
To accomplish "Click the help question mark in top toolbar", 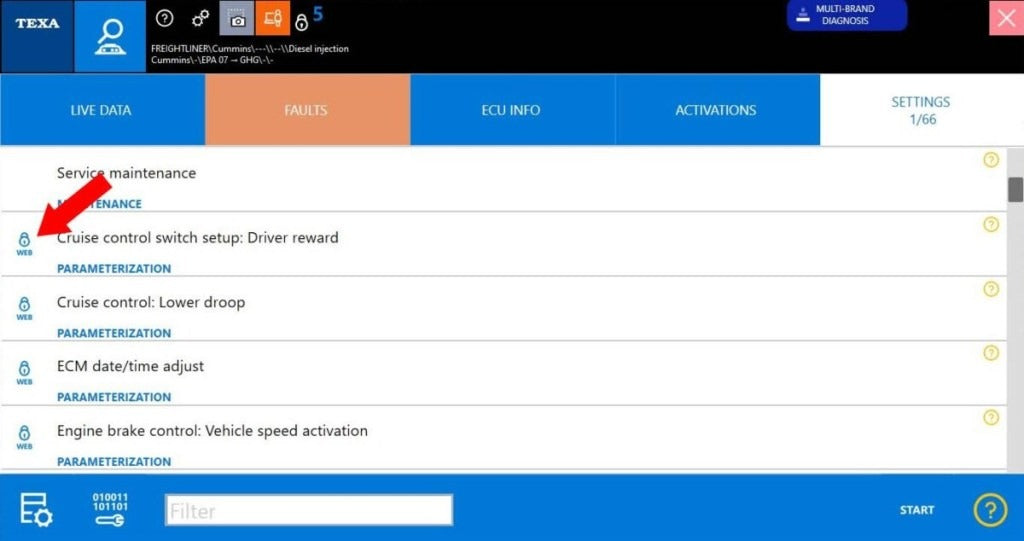I will coord(165,18).
